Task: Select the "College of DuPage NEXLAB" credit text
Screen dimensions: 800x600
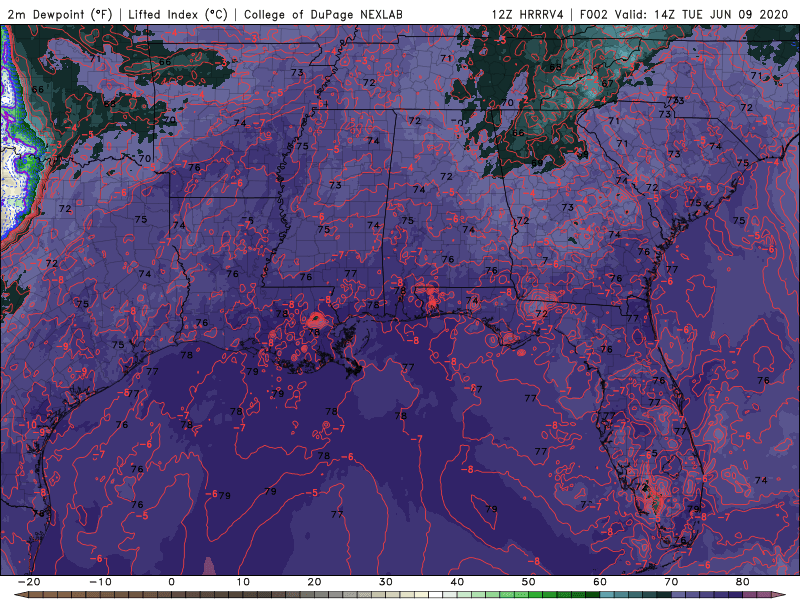Action: click(x=323, y=14)
